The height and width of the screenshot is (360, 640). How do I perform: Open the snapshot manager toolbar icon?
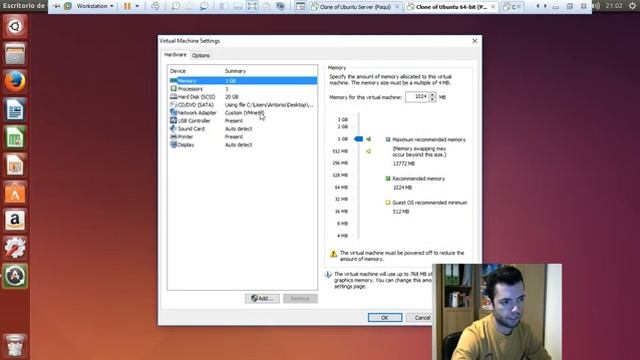(204, 6)
